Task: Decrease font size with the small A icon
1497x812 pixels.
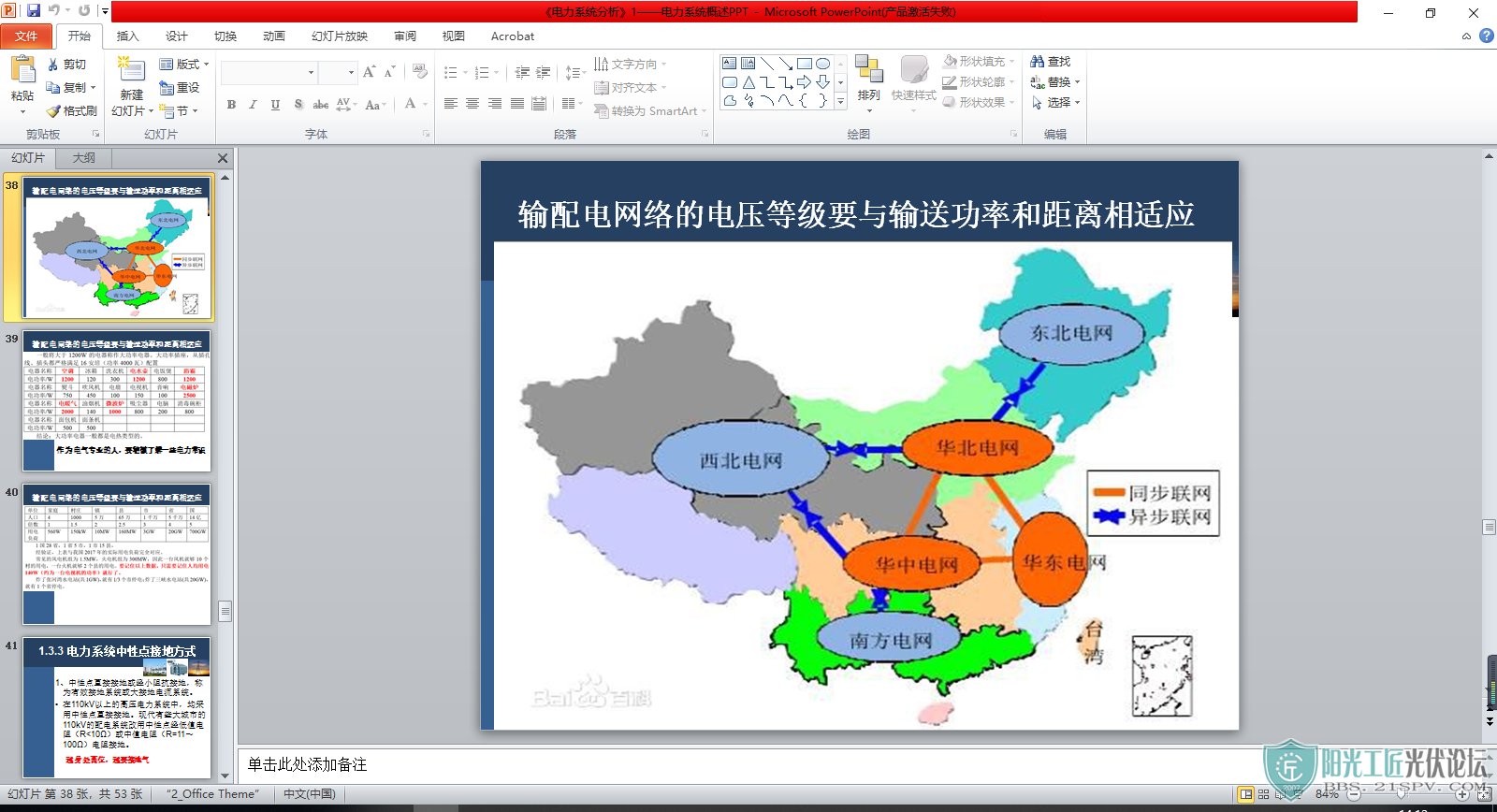Action: [389, 72]
